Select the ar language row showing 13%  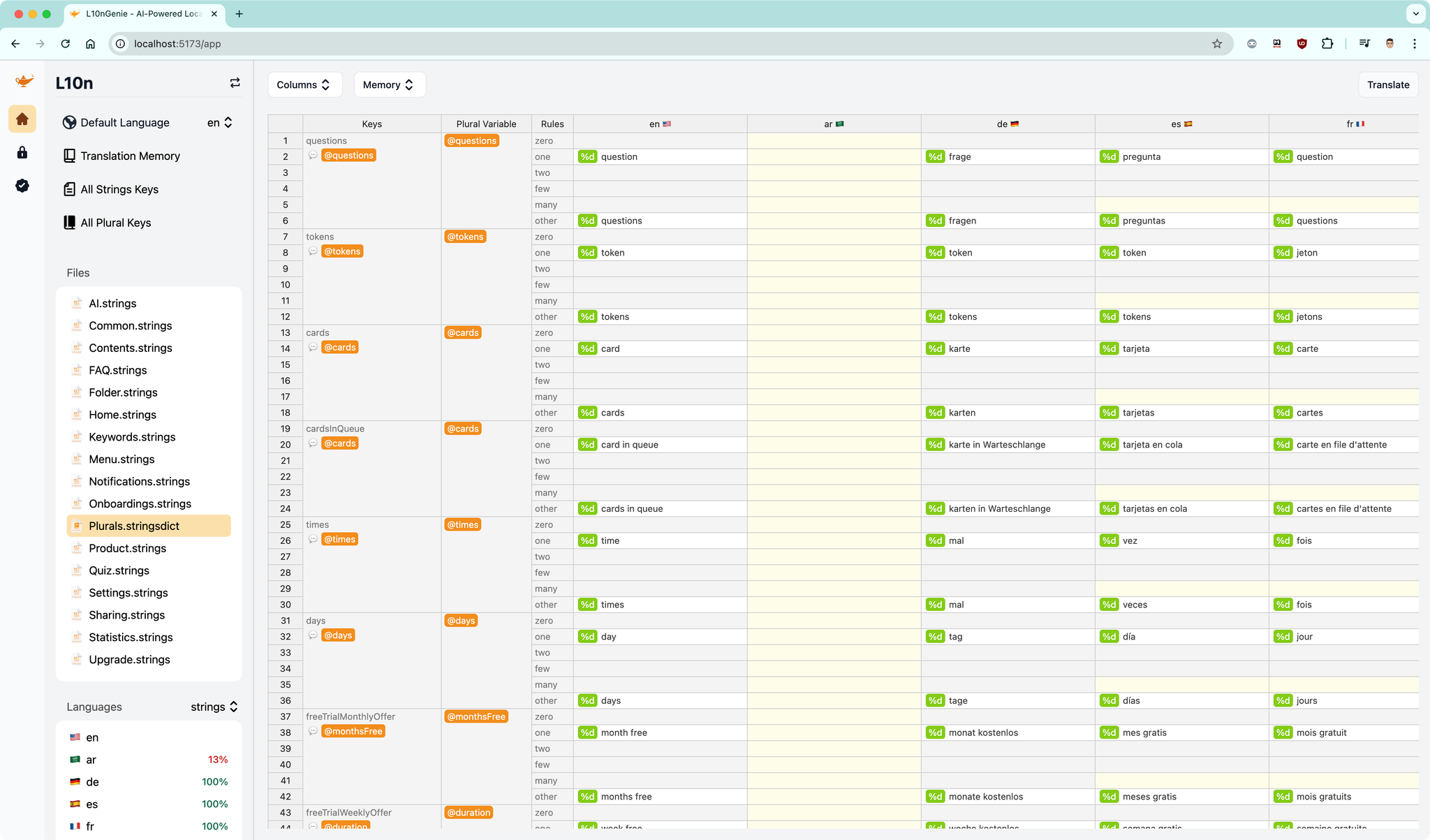tap(149, 760)
